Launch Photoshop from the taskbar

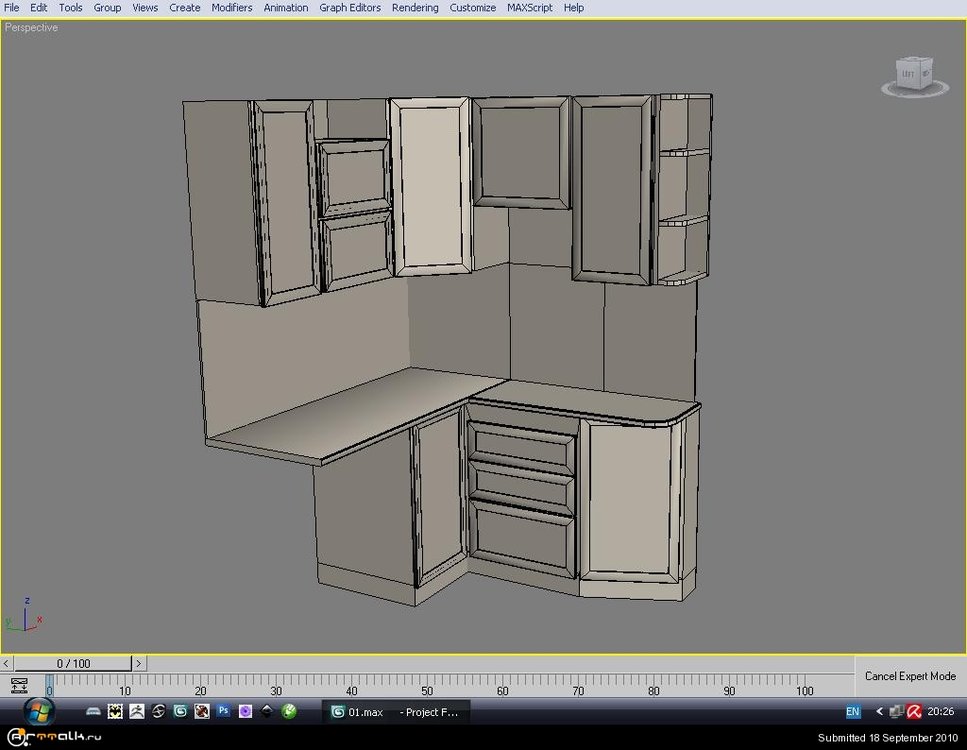point(224,712)
